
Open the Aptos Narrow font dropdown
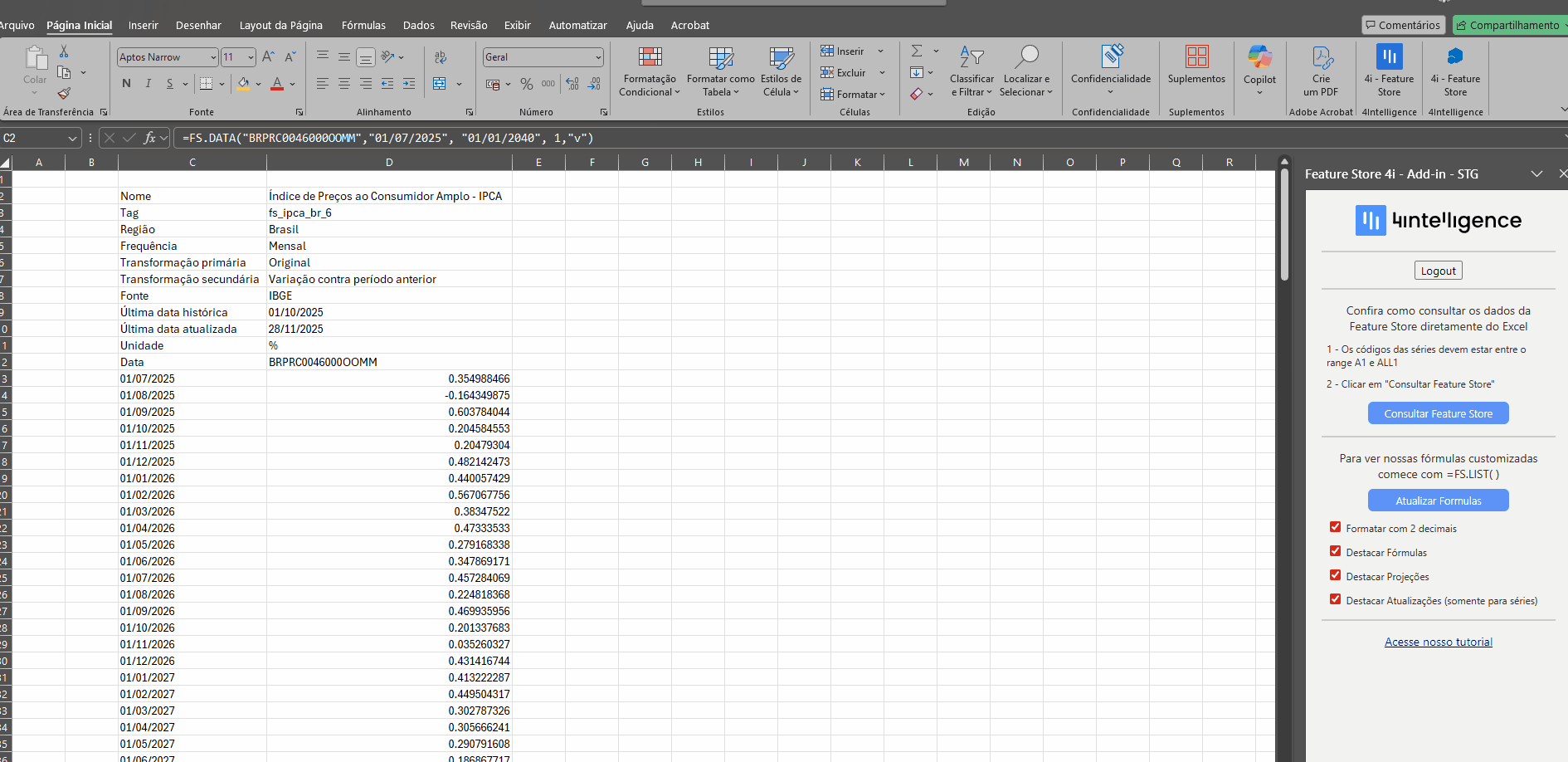point(213,57)
